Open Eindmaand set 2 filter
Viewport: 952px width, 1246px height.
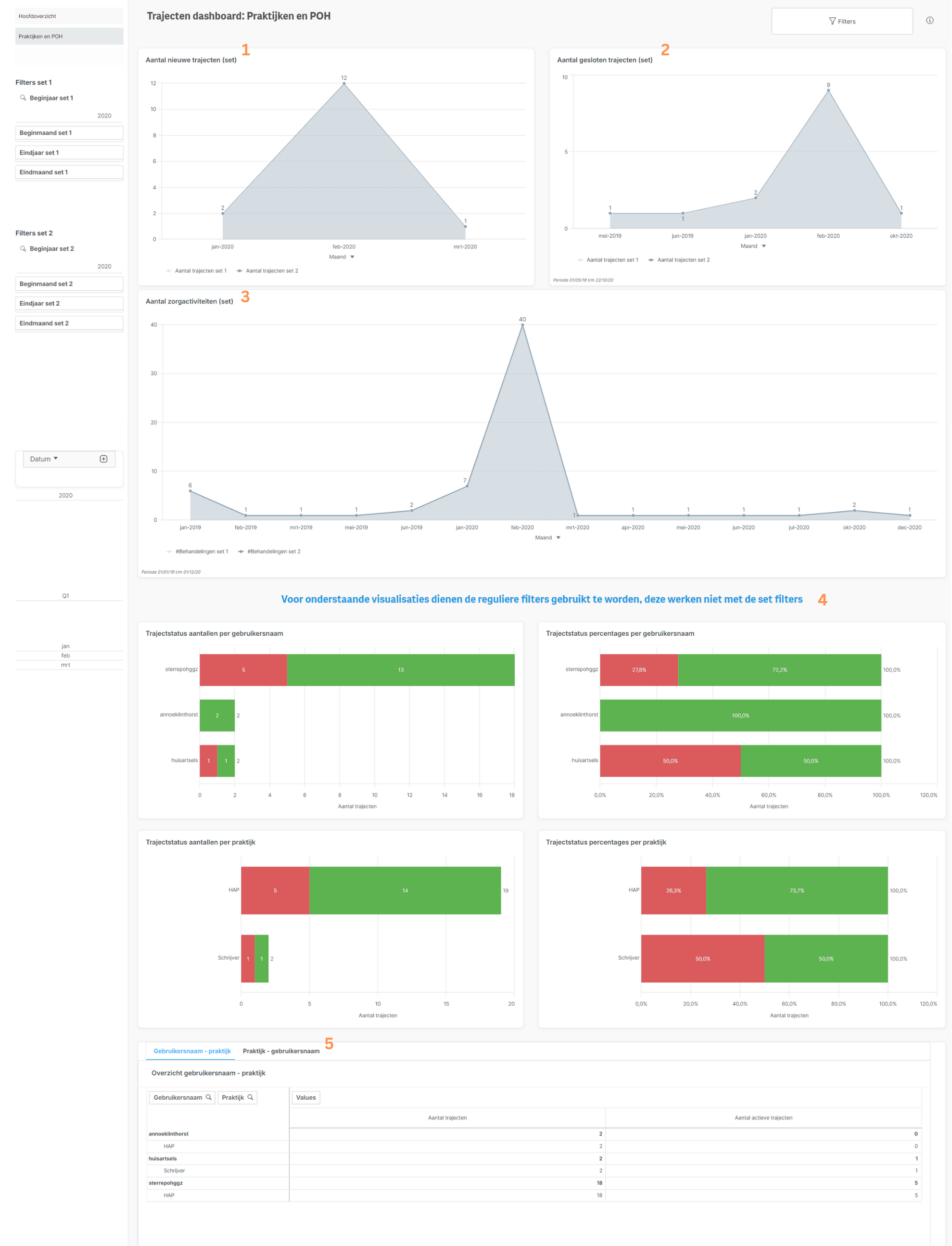point(69,323)
